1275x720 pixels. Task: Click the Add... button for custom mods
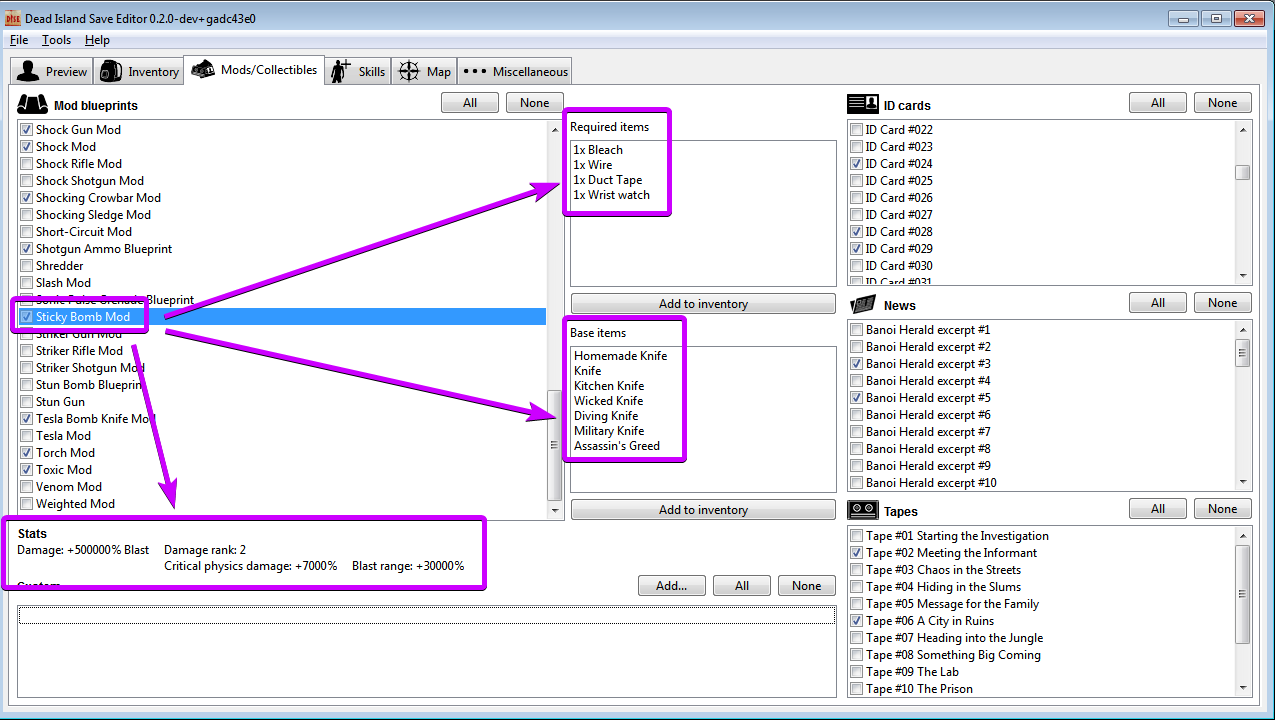point(671,586)
